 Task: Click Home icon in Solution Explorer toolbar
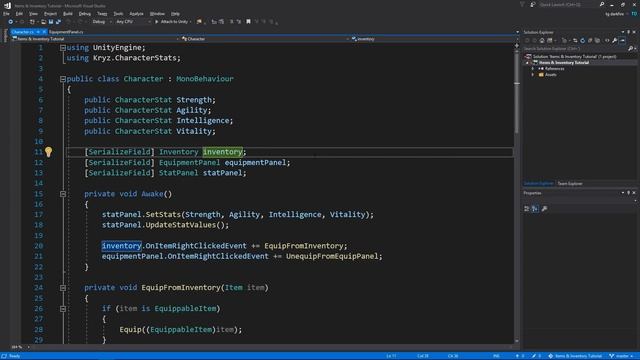pos(542,40)
